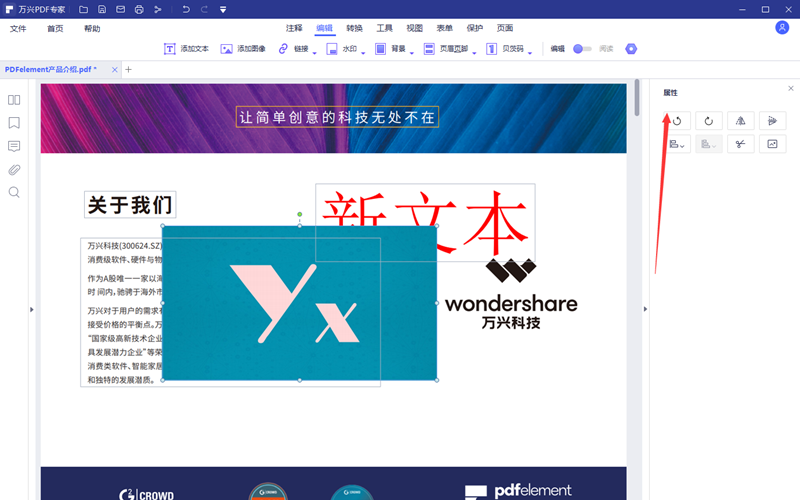Open the thumbnails panel in left sidebar
The width and height of the screenshot is (800, 500).
[x=14, y=100]
